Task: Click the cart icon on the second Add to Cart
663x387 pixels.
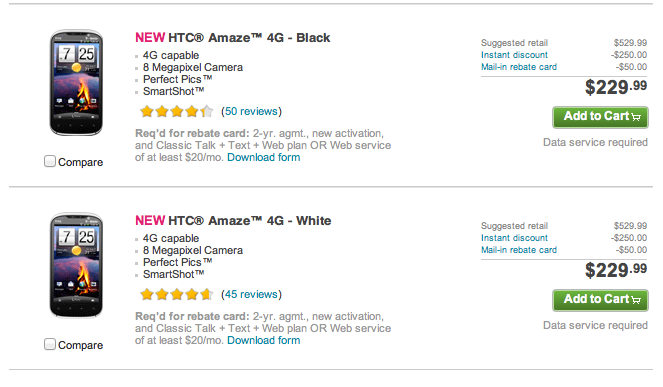Action: (636, 300)
